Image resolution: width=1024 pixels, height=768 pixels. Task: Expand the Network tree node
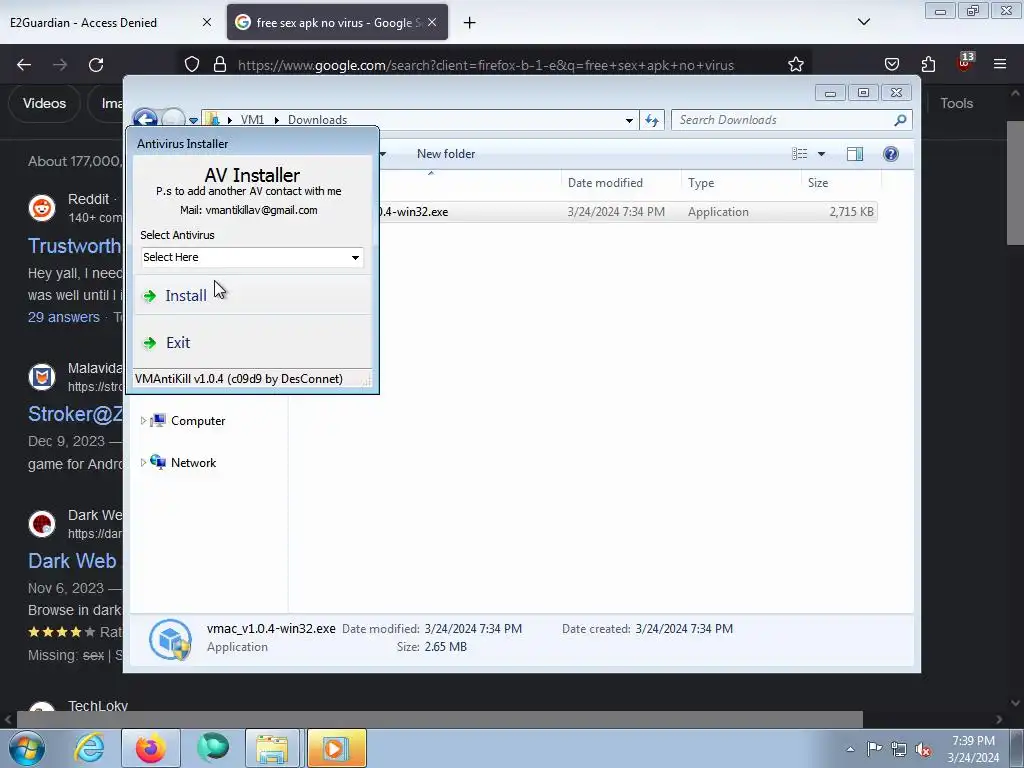click(x=143, y=462)
